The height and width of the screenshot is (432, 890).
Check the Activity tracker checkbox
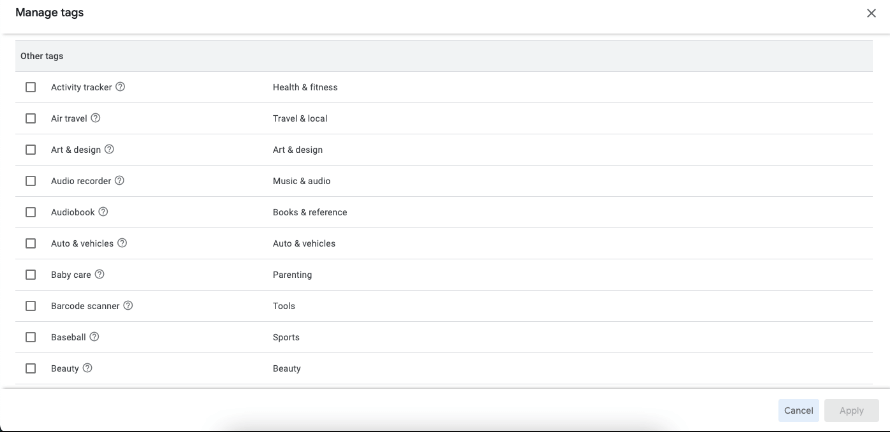click(31, 87)
